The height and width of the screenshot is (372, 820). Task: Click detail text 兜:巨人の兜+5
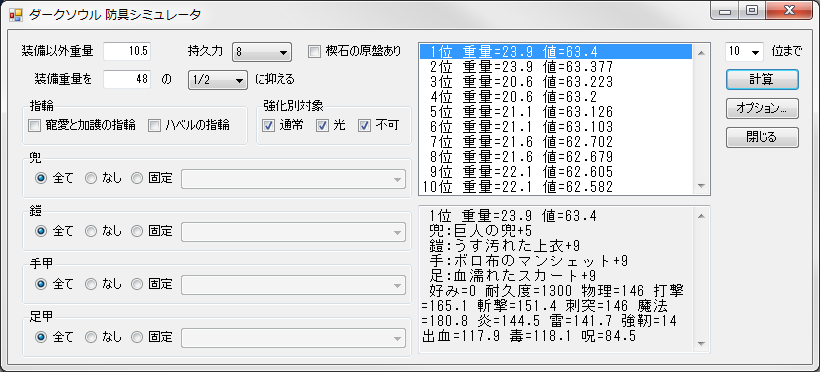(480, 231)
